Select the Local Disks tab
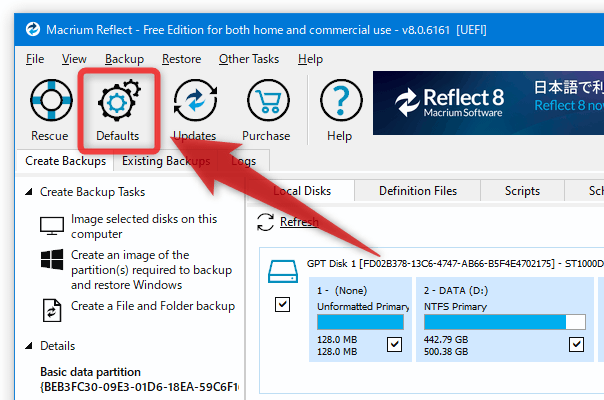 point(302,191)
